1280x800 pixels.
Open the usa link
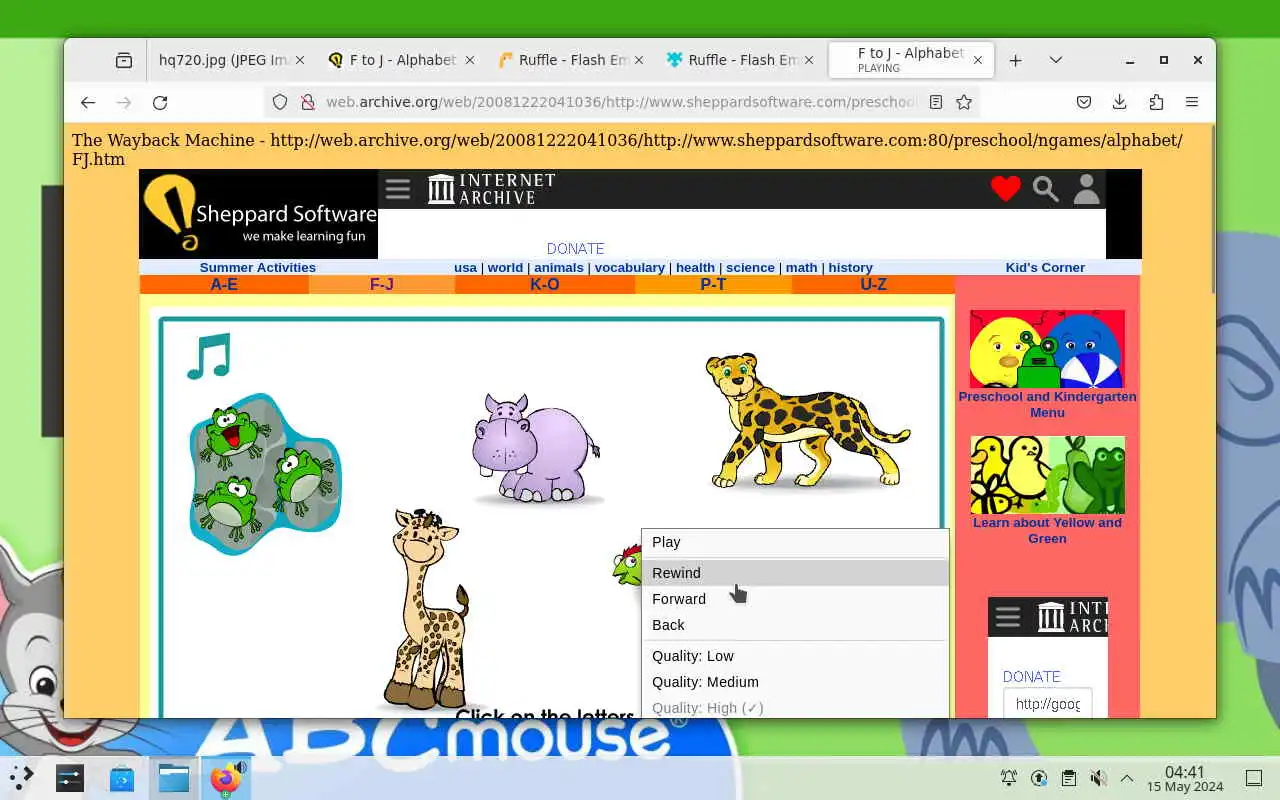pos(465,267)
